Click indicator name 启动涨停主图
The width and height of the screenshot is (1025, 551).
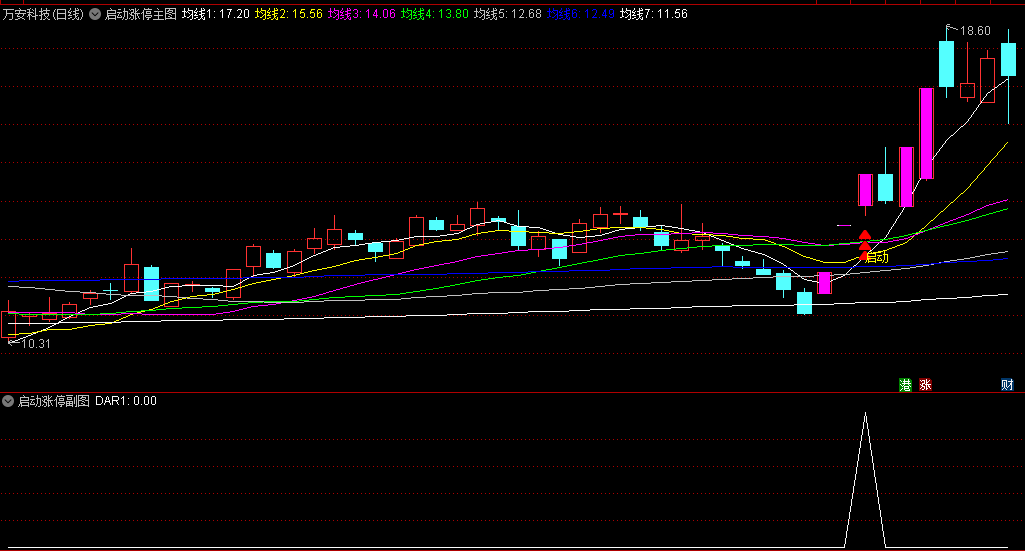click(141, 14)
